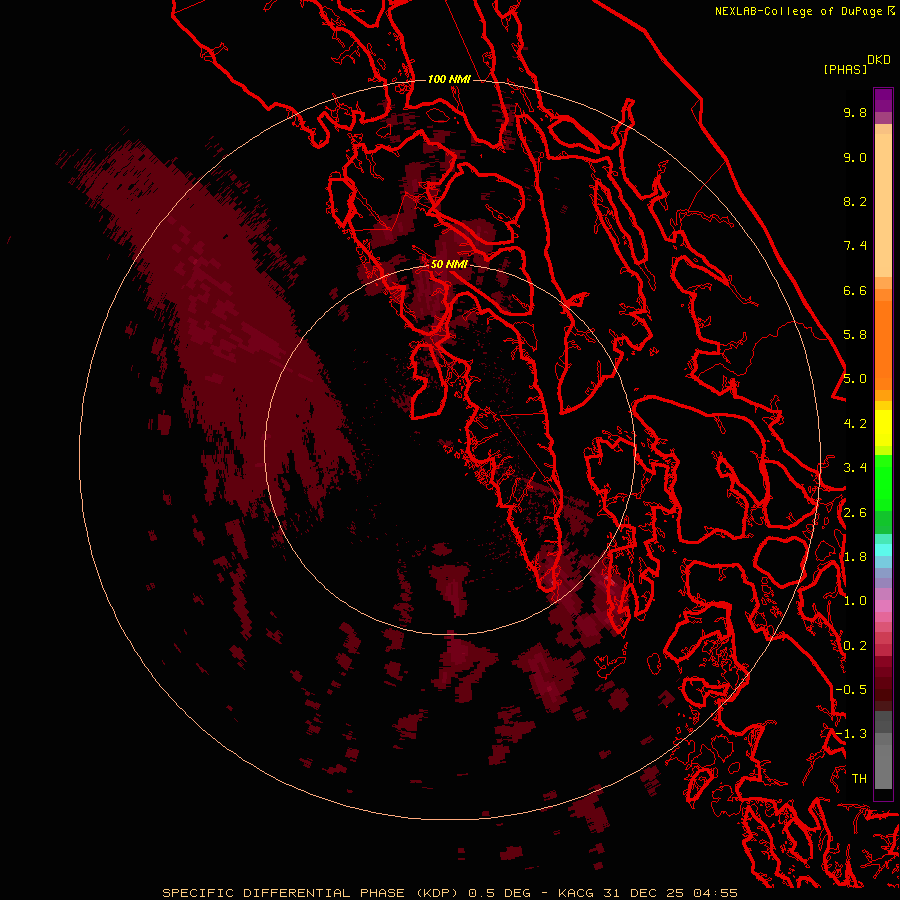Click the 6.6 value on the legend
900x900 pixels.
click(855, 290)
